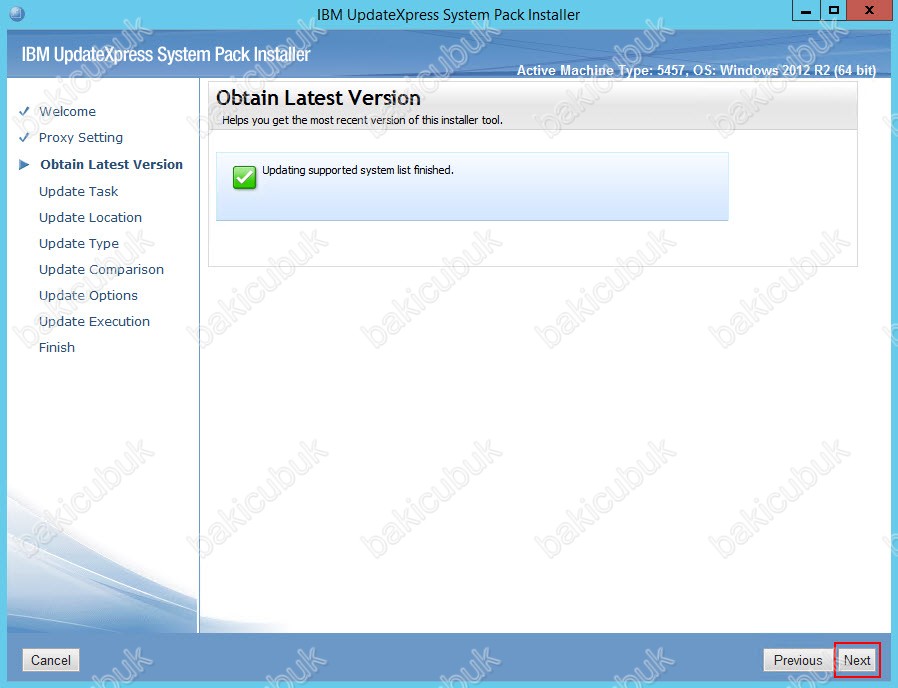Click the current step arrow indicator
The image size is (898, 688).
tap(24, 165)
